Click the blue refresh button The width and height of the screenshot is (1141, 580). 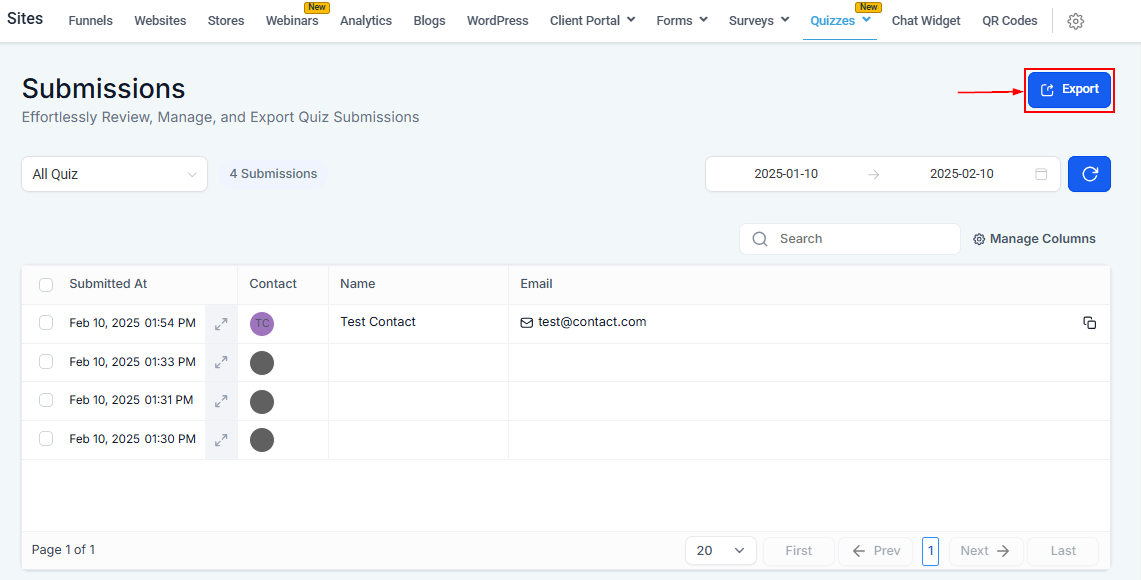(1089, 174)
